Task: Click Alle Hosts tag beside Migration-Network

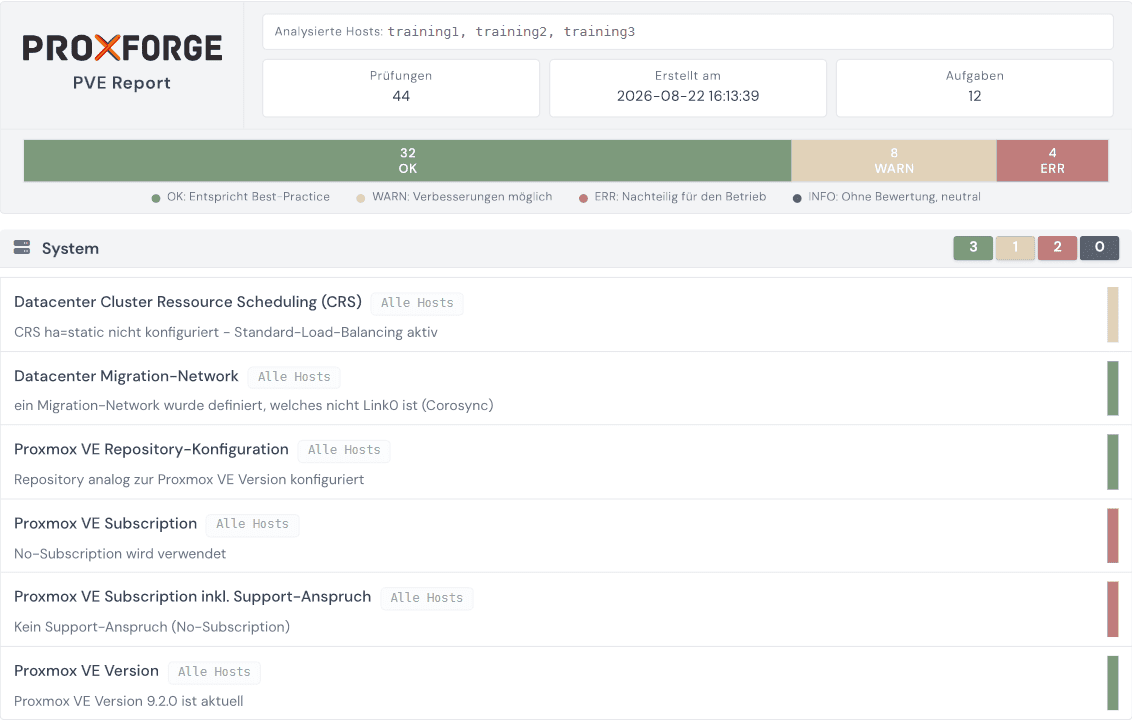Action: [294, 377]
